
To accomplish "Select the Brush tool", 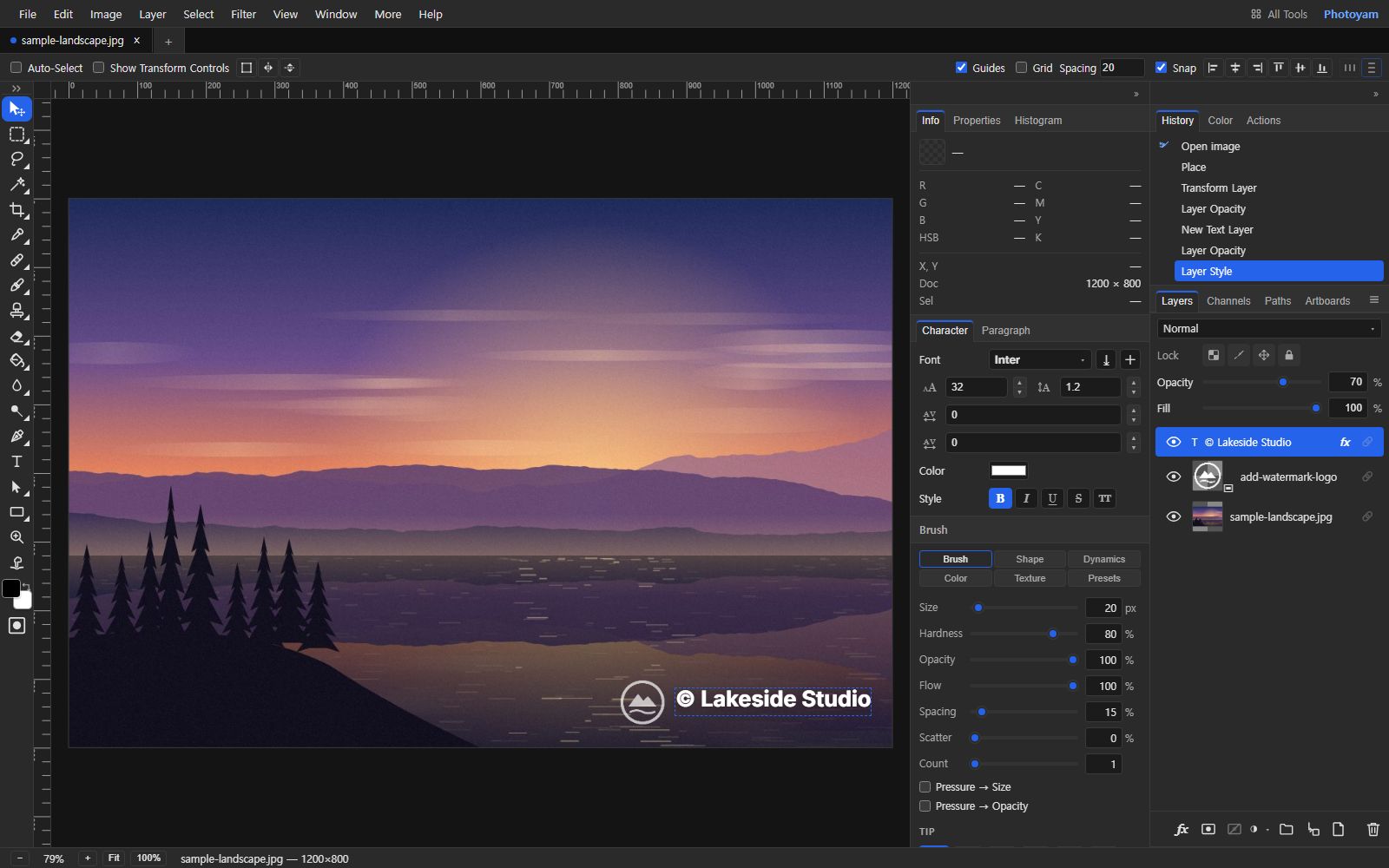I will (16, 286).
